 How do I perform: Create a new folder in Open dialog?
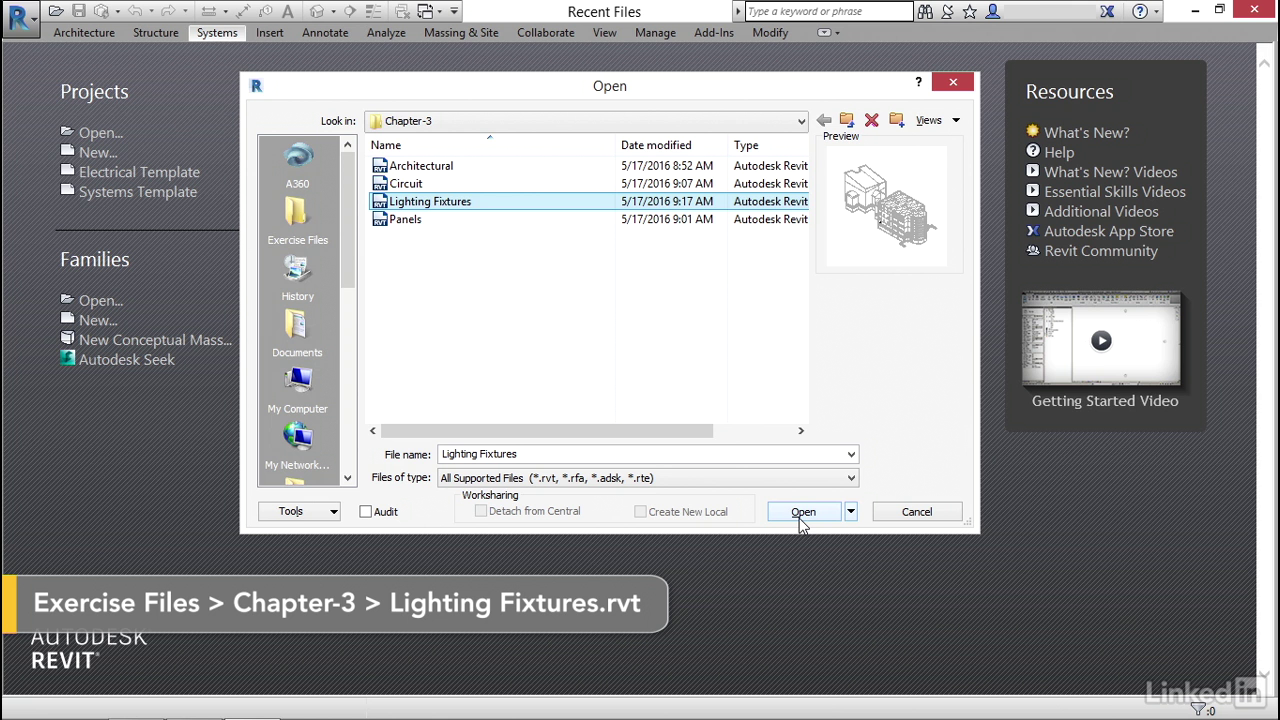pos(896,121)
